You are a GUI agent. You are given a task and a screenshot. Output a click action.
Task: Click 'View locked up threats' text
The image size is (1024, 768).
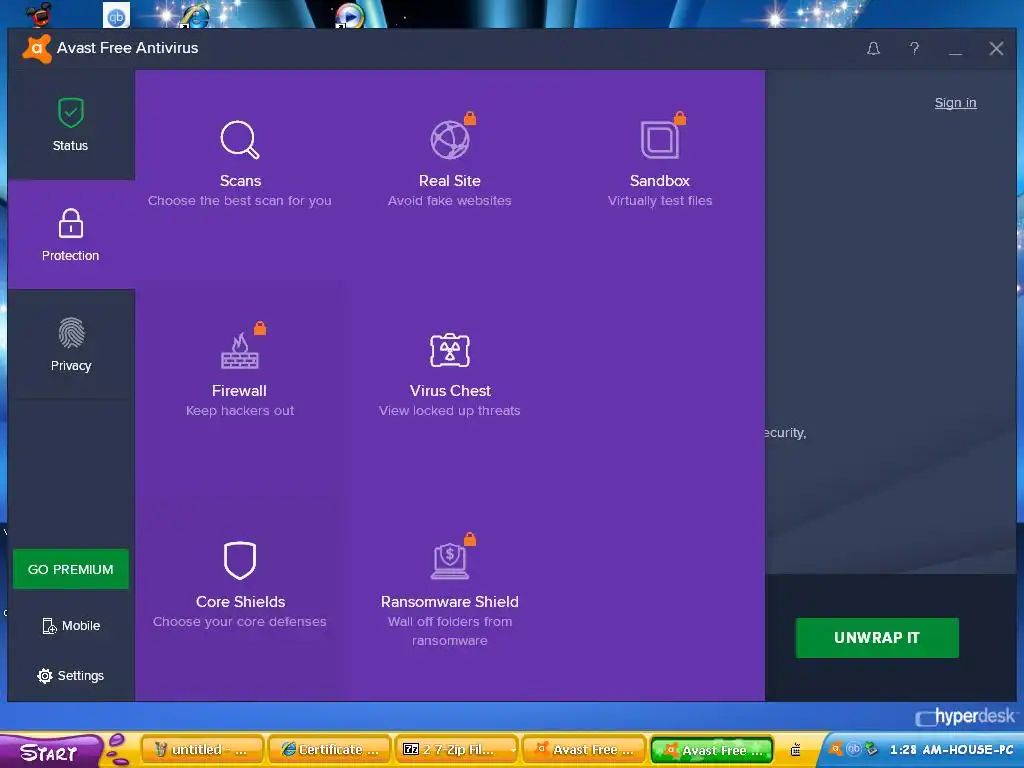[x=449, y=411]
